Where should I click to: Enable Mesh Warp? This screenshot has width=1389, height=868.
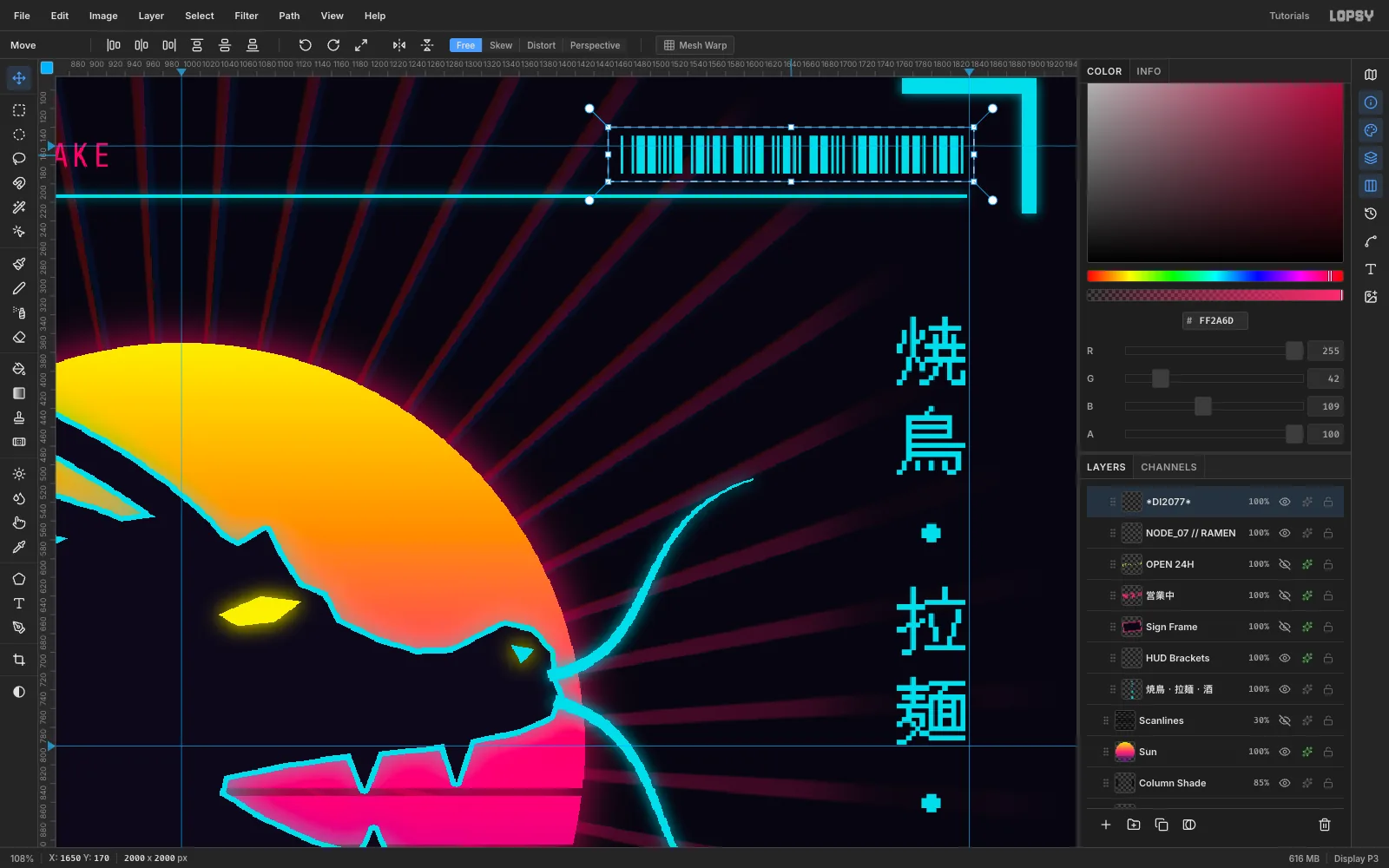pyautogui.click(x=694, y=45)
